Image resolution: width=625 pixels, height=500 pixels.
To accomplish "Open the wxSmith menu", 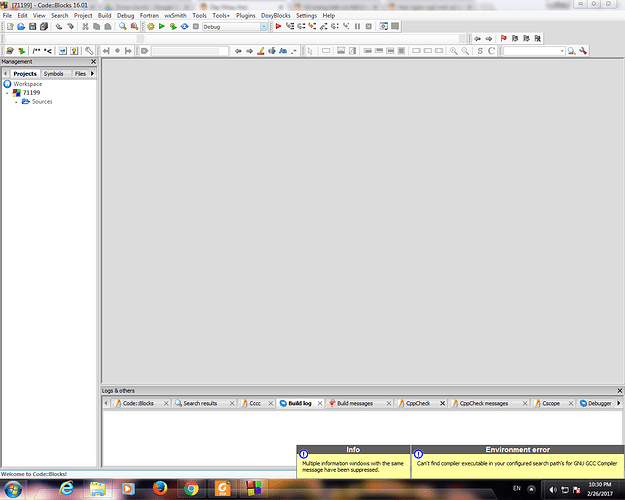I will [x=175, y=16].
